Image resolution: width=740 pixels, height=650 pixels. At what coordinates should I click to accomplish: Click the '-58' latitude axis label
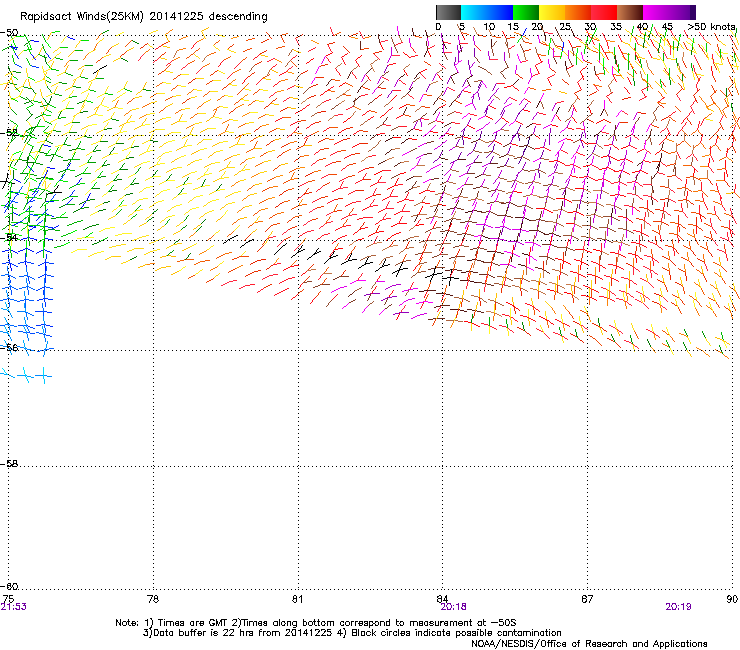point(9,464)
